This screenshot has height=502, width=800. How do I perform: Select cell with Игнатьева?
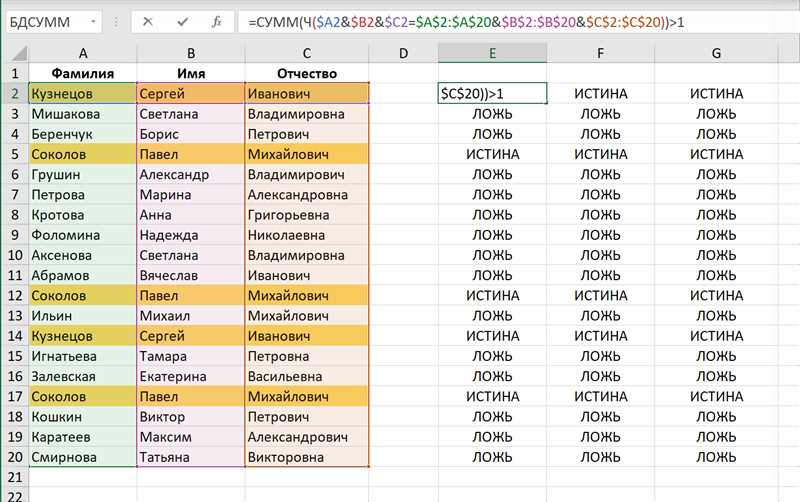(83, 356)
